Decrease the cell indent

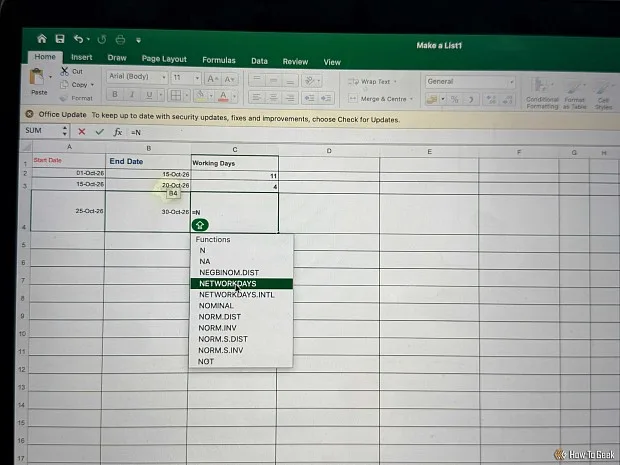[x=310, y=98]
